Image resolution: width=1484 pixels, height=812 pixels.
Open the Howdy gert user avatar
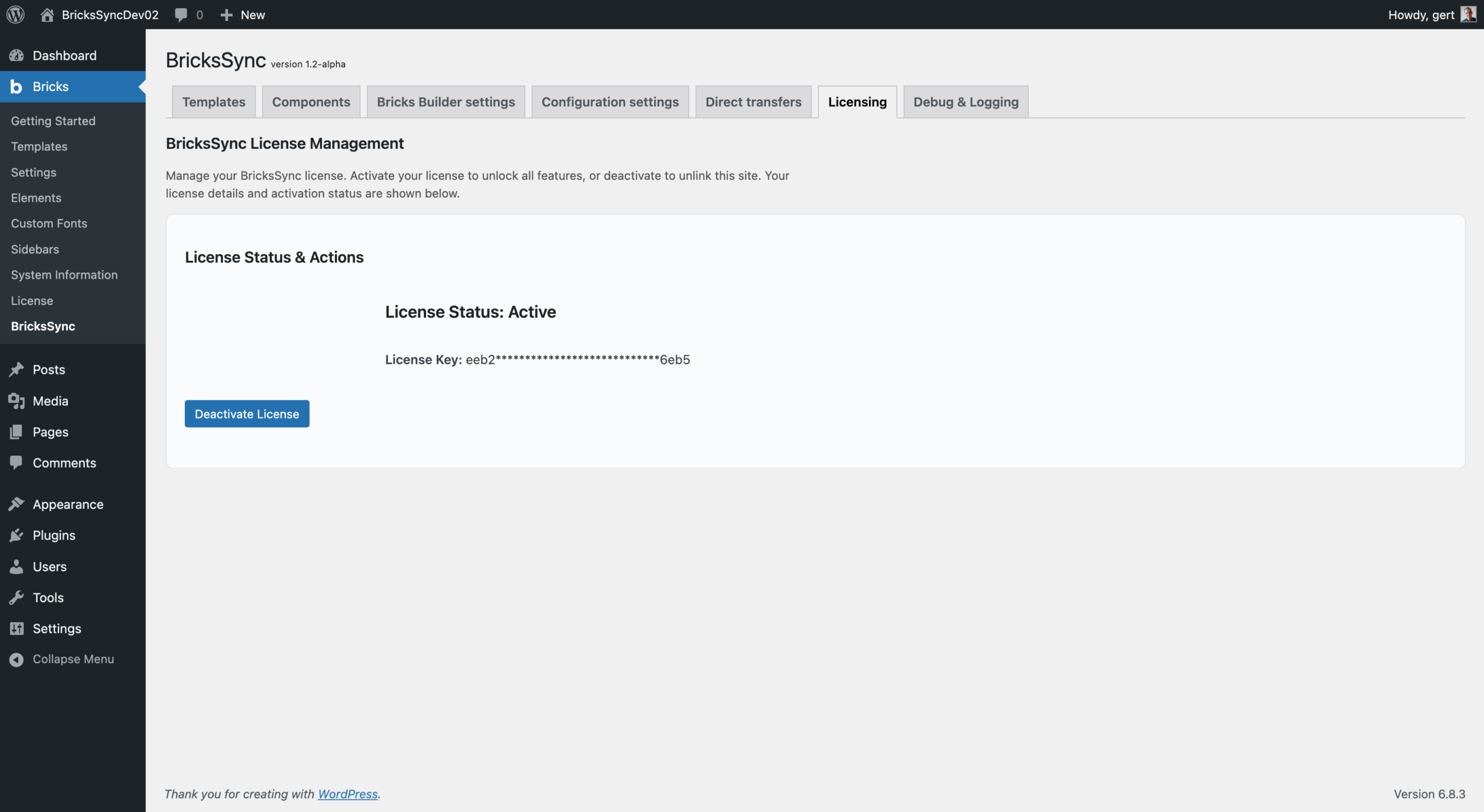coord(1468,14)
